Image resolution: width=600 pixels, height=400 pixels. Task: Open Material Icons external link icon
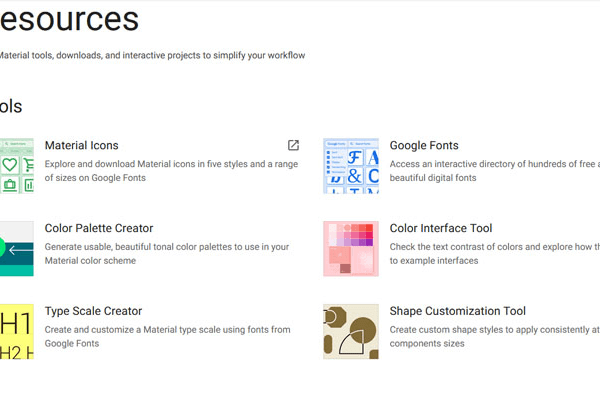click(x=293, y=145)
